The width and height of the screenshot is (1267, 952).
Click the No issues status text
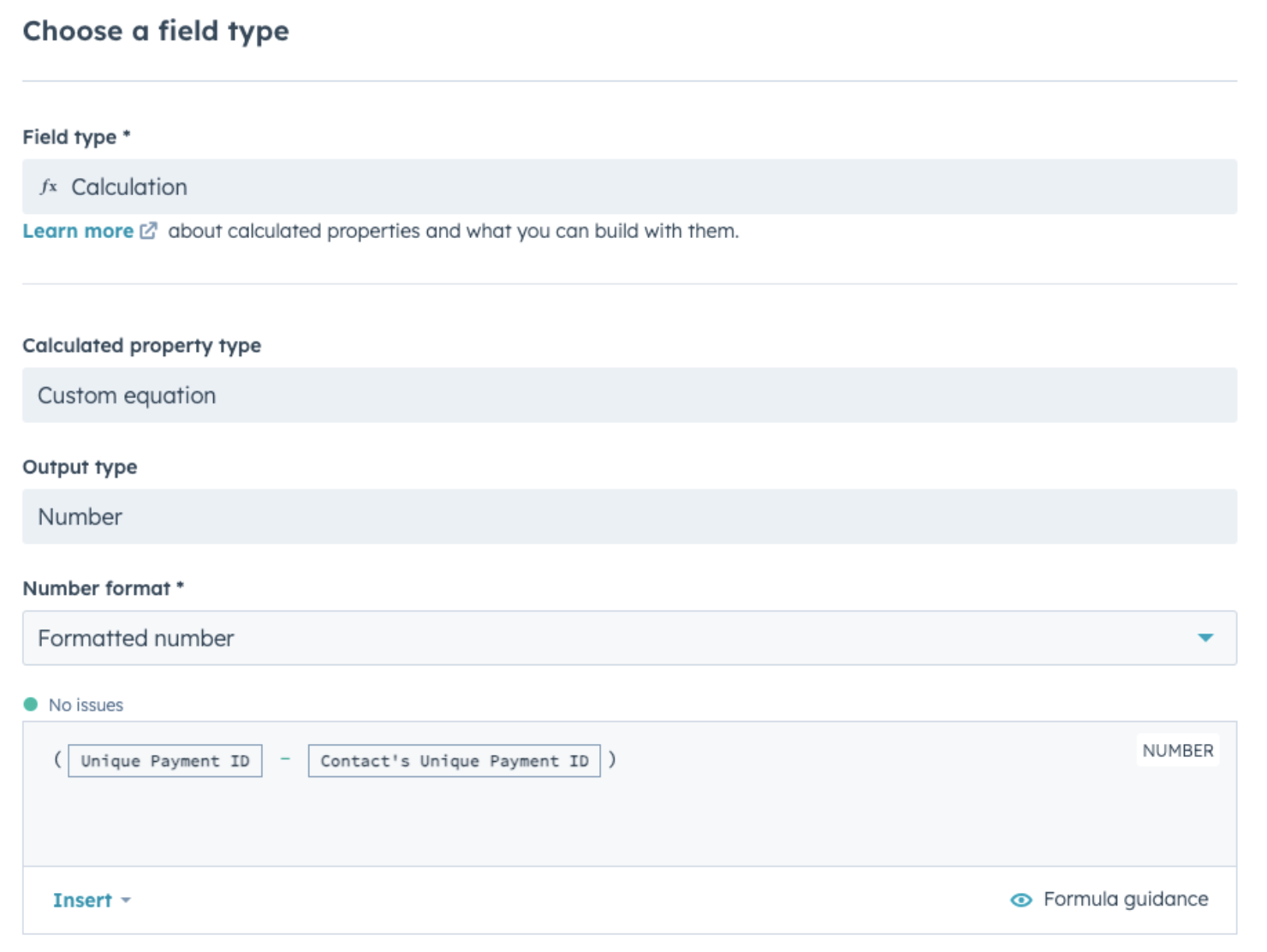click(86, 705)
